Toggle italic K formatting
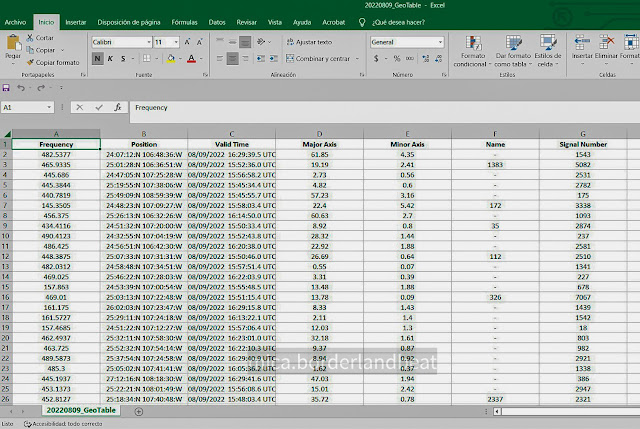The image size is (640, 429). [111, 59]
